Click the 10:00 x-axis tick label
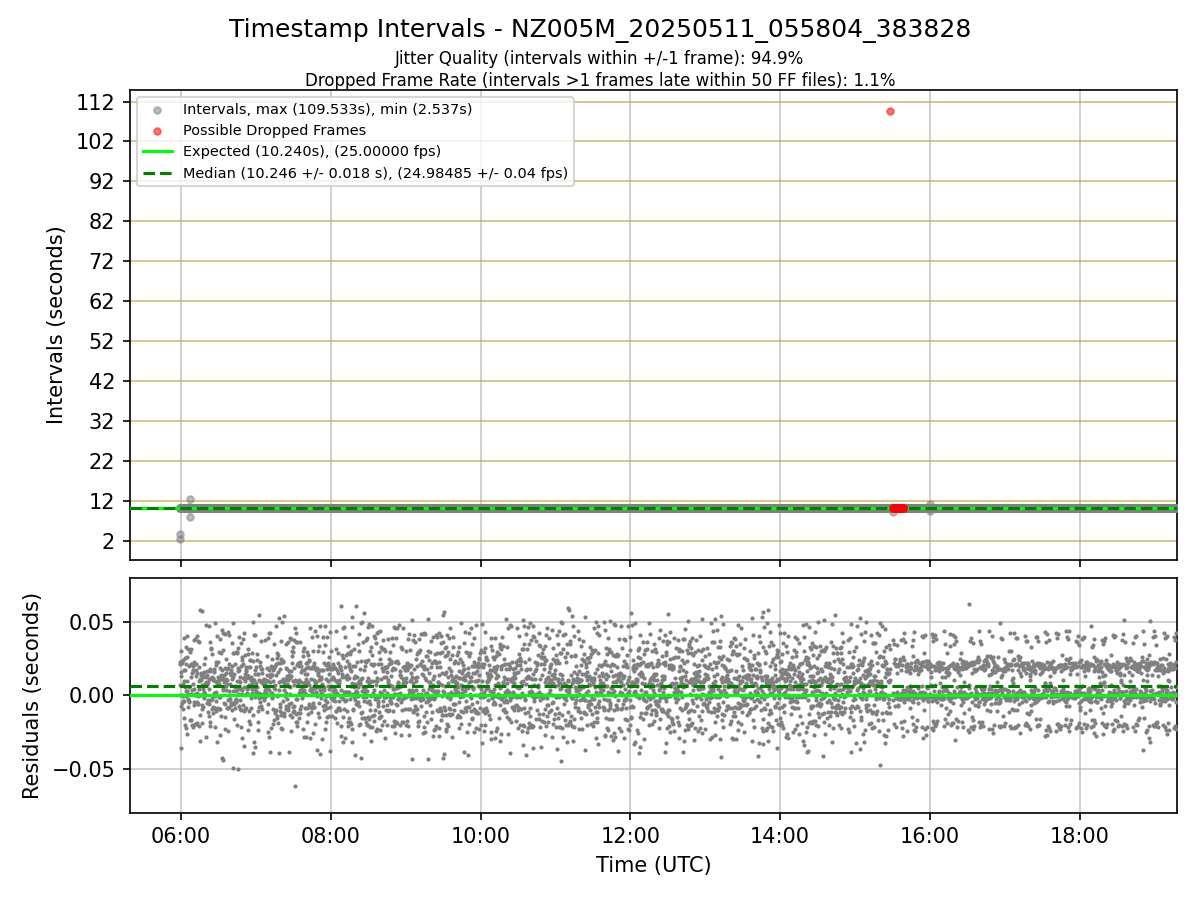This screenshot has height=900, width=1200. [480, 834]
